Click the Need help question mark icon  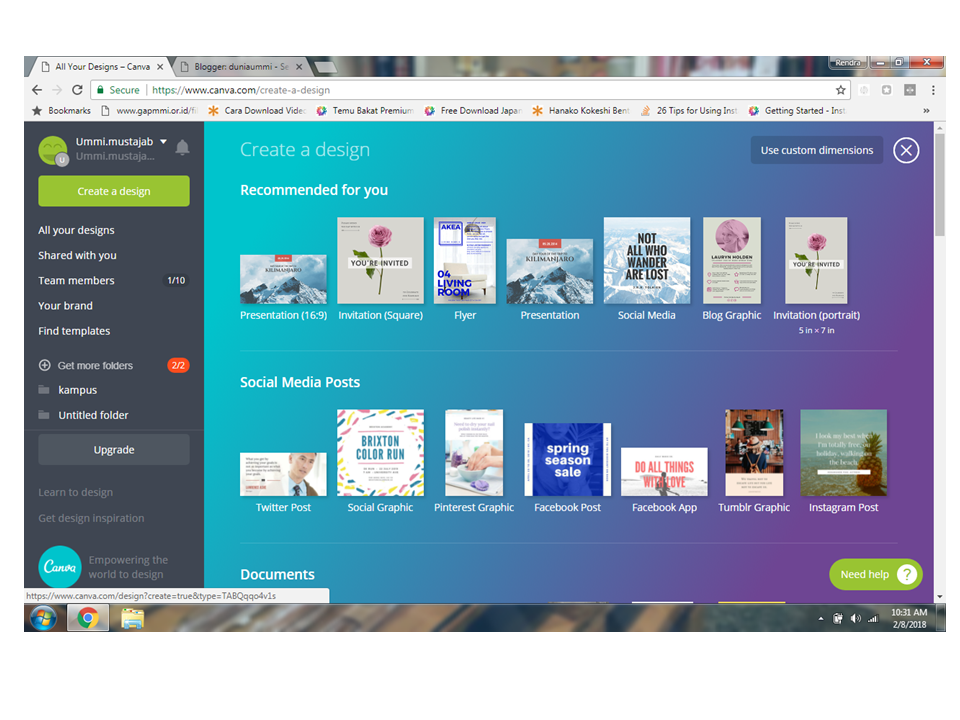tap(907, 574)
